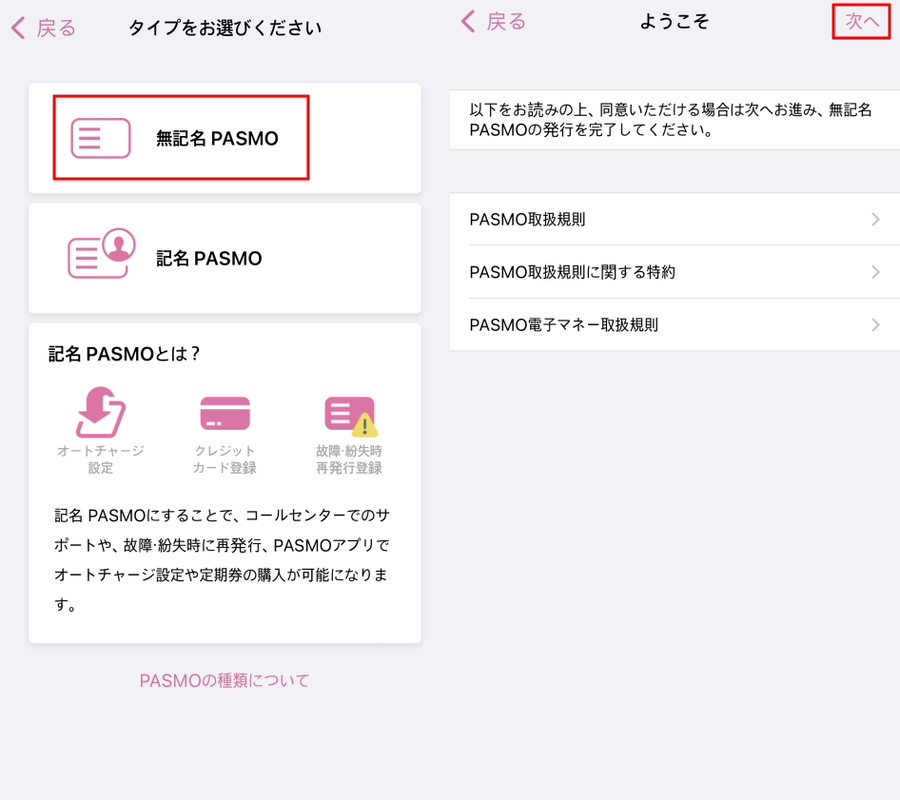Open PASMO取扱規則 row
Viewport: 900px width, 800px height.
tap(675, 219)
